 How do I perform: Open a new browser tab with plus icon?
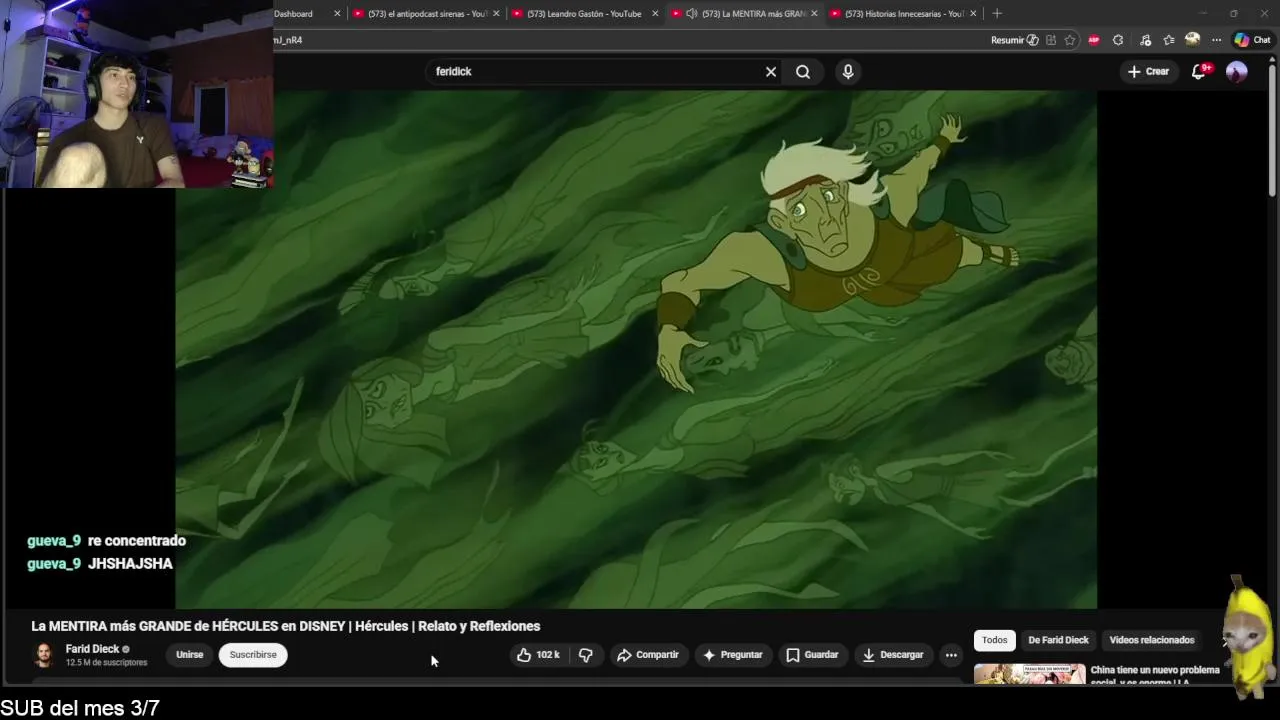point(997,14)
